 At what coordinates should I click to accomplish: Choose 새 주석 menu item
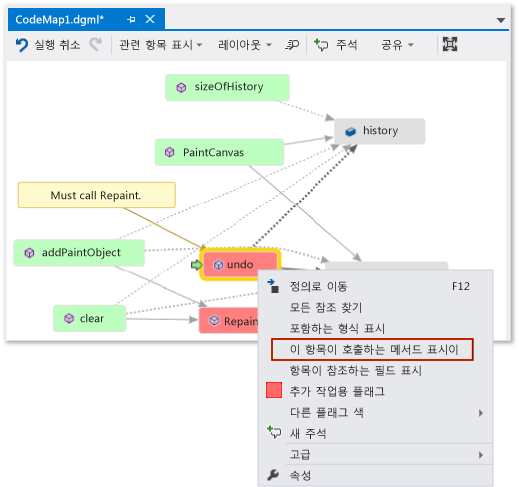pyautogui.click(x=376, y=433)
